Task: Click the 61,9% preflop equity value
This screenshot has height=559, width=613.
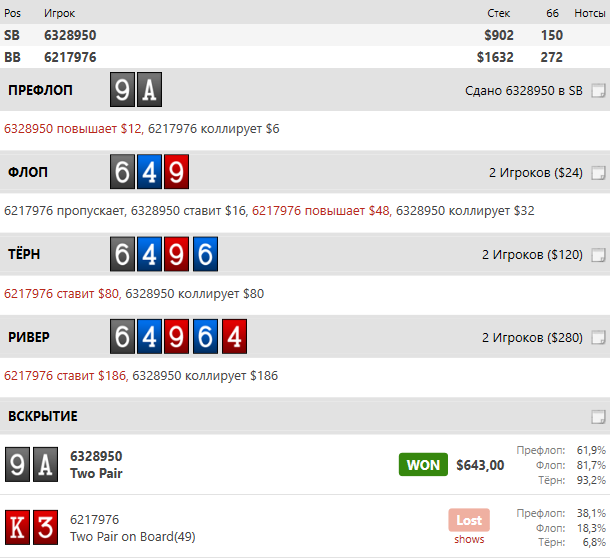Action: coord(591,450)
